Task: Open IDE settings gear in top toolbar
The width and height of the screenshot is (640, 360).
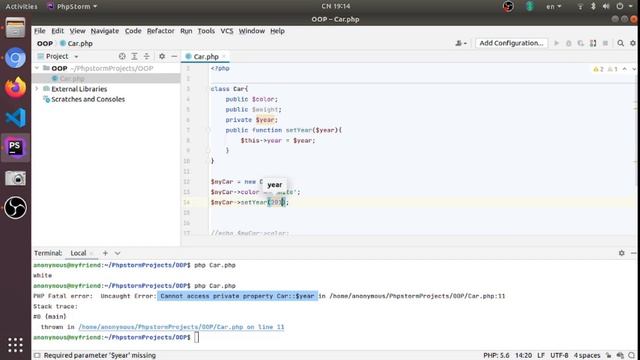Action: point(633,43)
